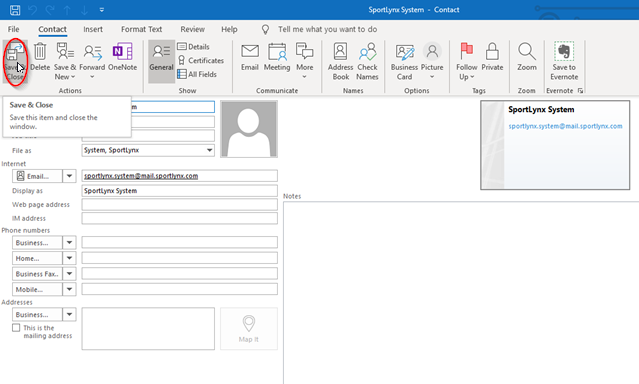The width and height of the screenshot is (639, 384).
Task: Open the Picture options
Action: pos(432,61)
